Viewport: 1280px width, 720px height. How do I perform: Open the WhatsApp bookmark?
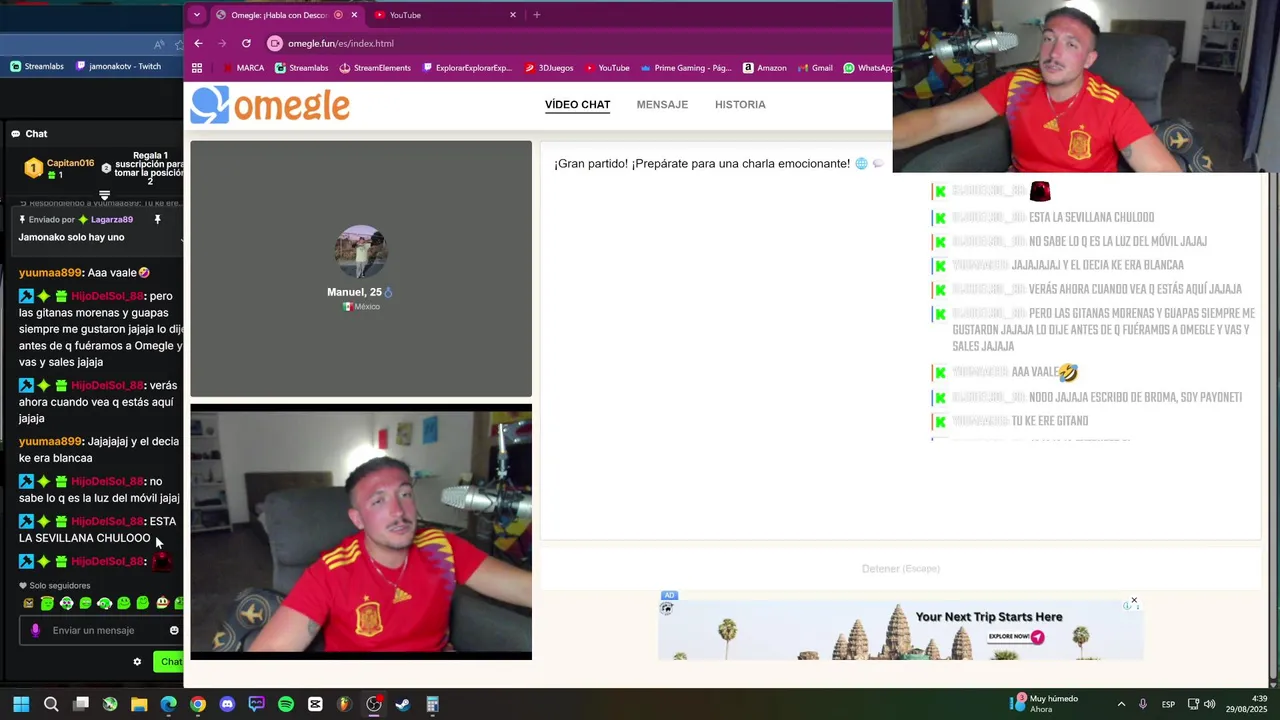[x=867, y=68]
